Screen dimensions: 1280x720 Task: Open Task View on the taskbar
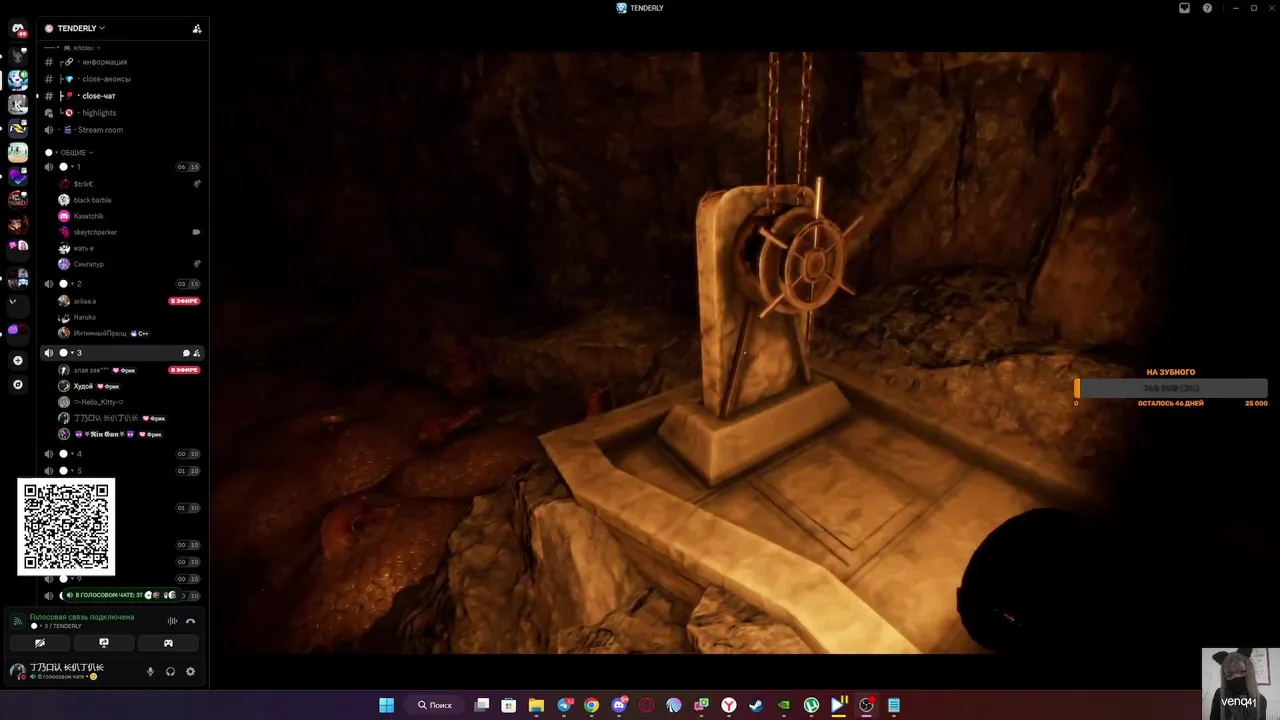point(481,705)
